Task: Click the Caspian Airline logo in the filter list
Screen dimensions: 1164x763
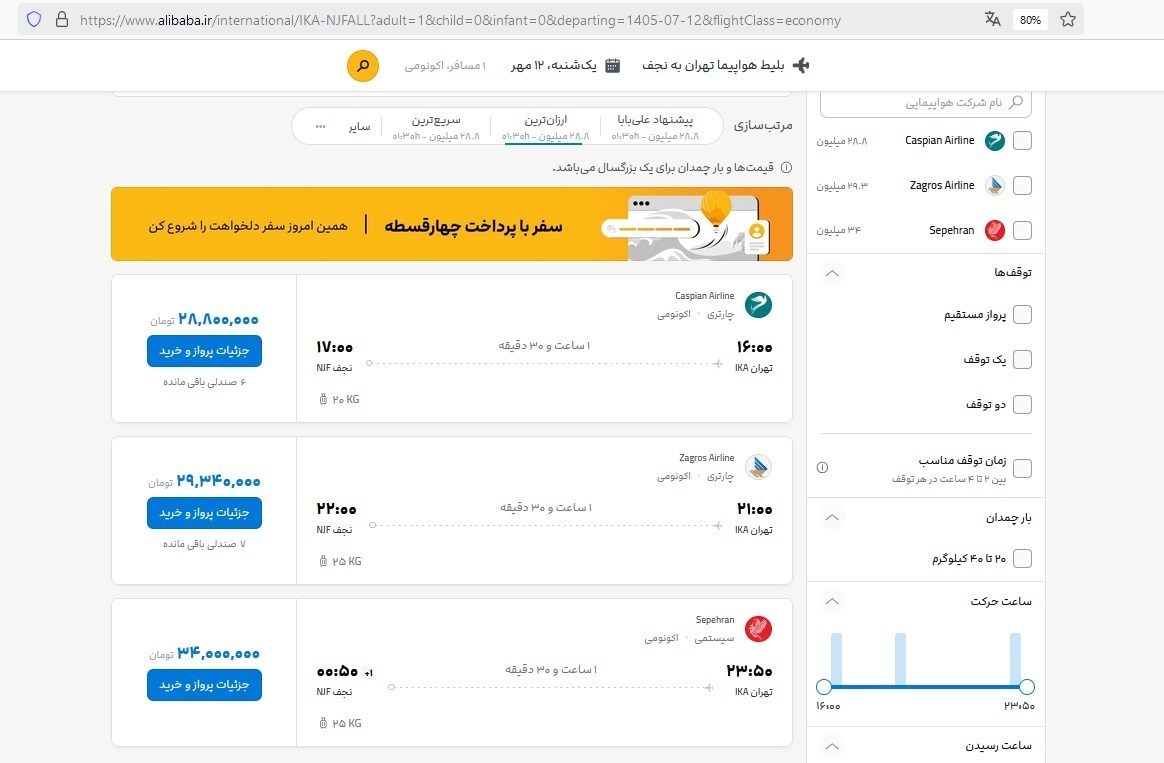Action: coord(995,140)
